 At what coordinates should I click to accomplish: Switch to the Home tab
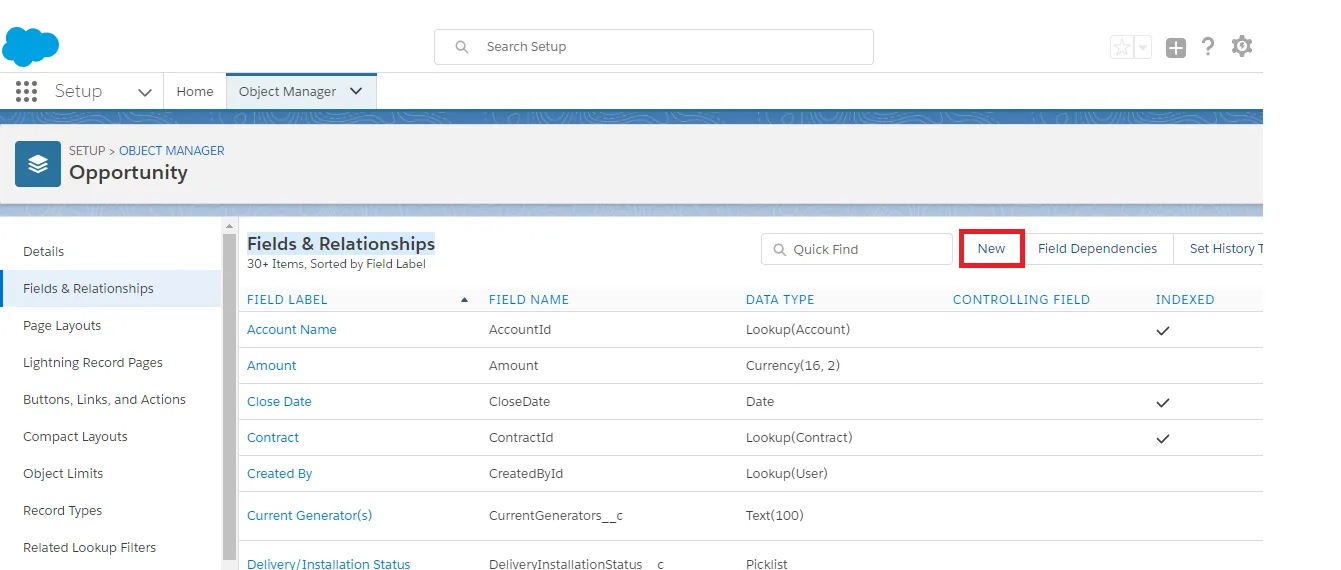[195, 91]
